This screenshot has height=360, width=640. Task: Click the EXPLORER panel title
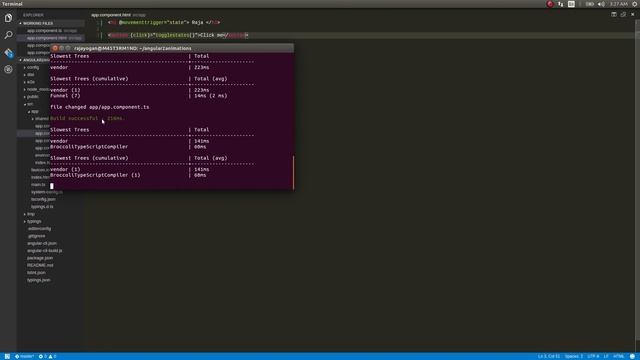pos(33,15)
